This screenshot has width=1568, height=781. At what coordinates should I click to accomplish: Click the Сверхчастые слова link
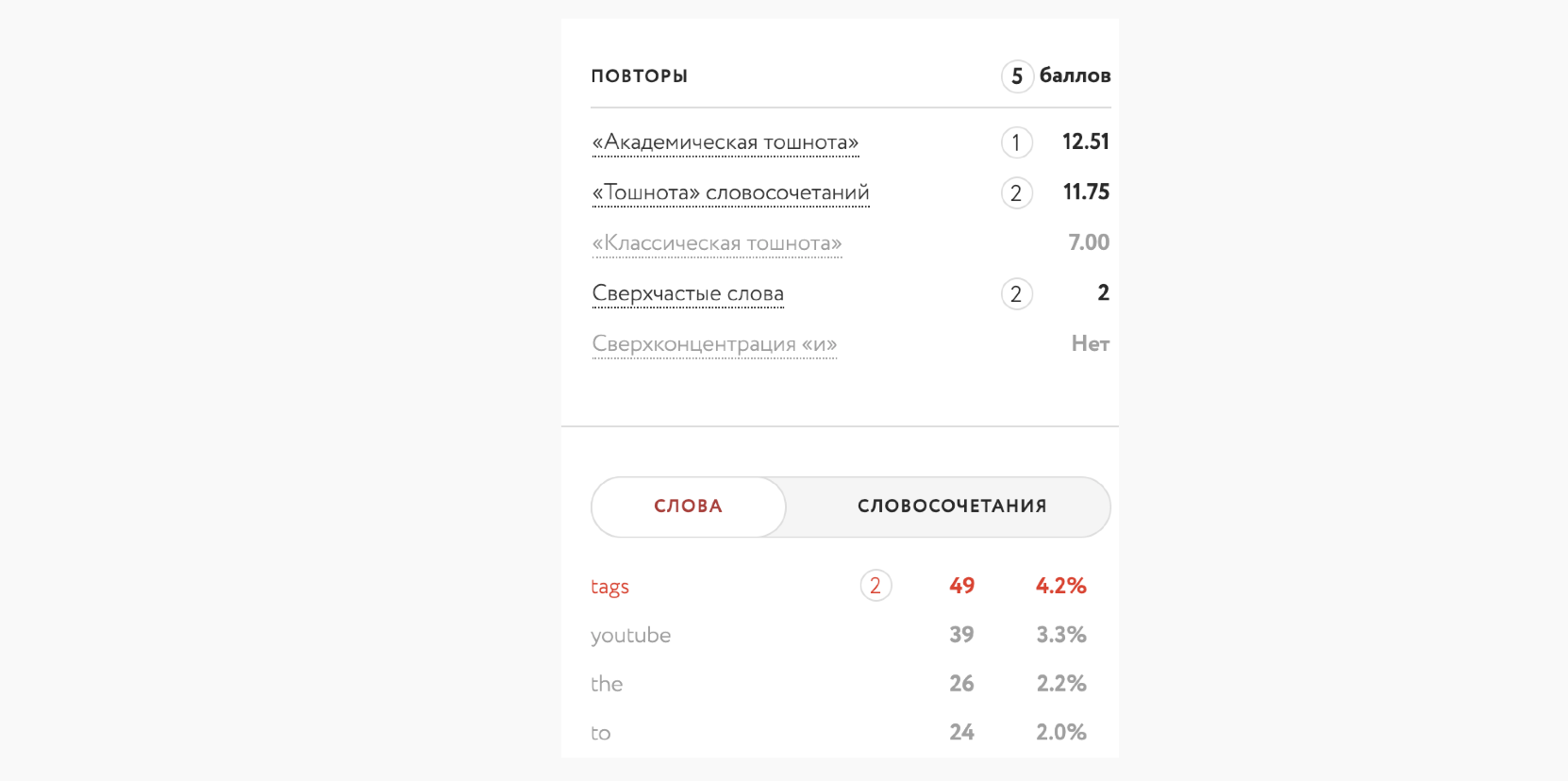688,294
